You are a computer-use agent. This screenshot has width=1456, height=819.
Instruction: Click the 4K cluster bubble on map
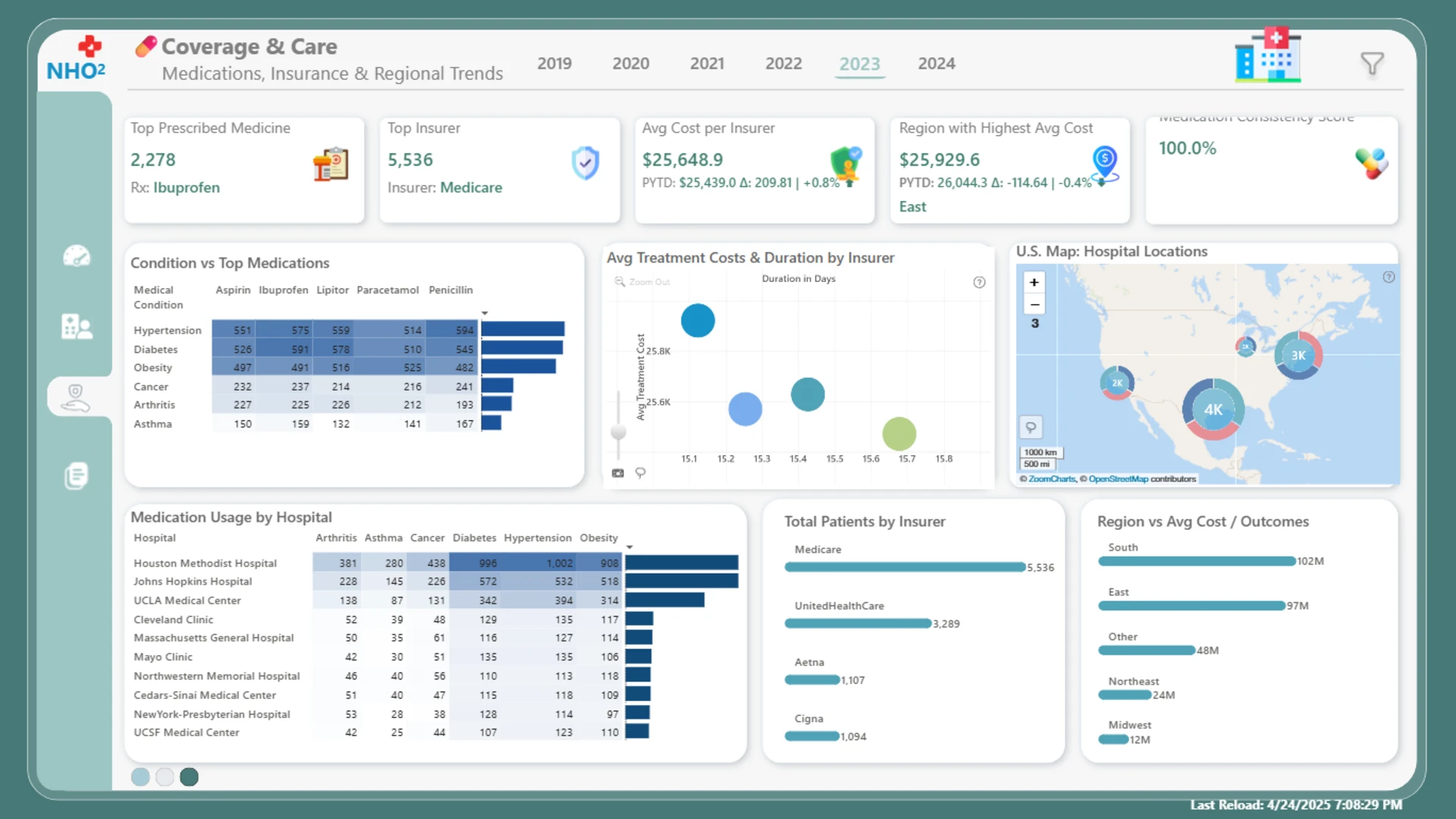pos(1213,409)
